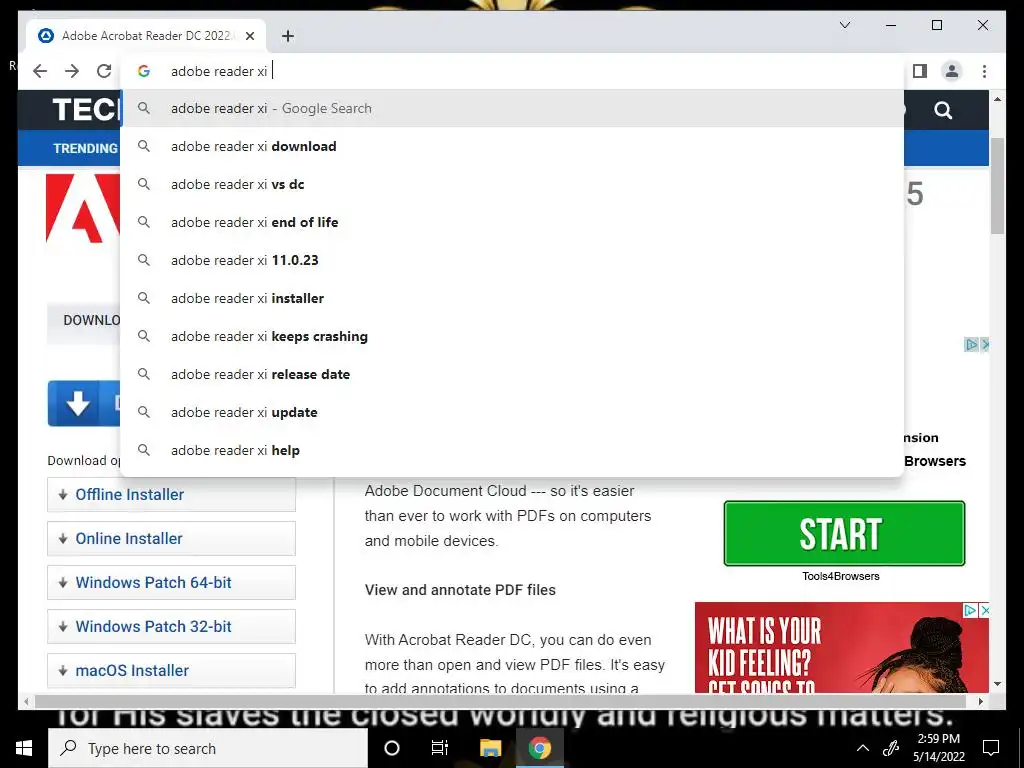Click the horizontal scrollbar thumb at the bottom
Screen dimensions: 1024x768
tap(502, 701)
